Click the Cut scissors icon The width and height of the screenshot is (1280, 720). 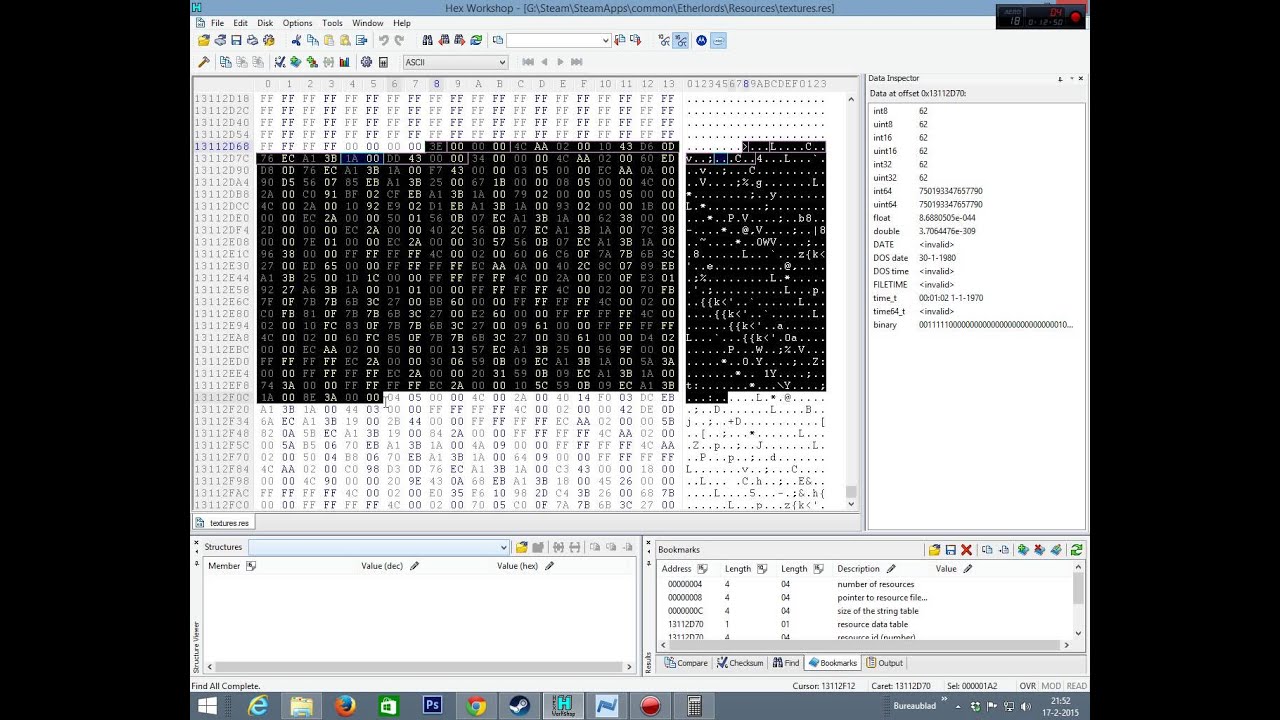pos(296,40)
